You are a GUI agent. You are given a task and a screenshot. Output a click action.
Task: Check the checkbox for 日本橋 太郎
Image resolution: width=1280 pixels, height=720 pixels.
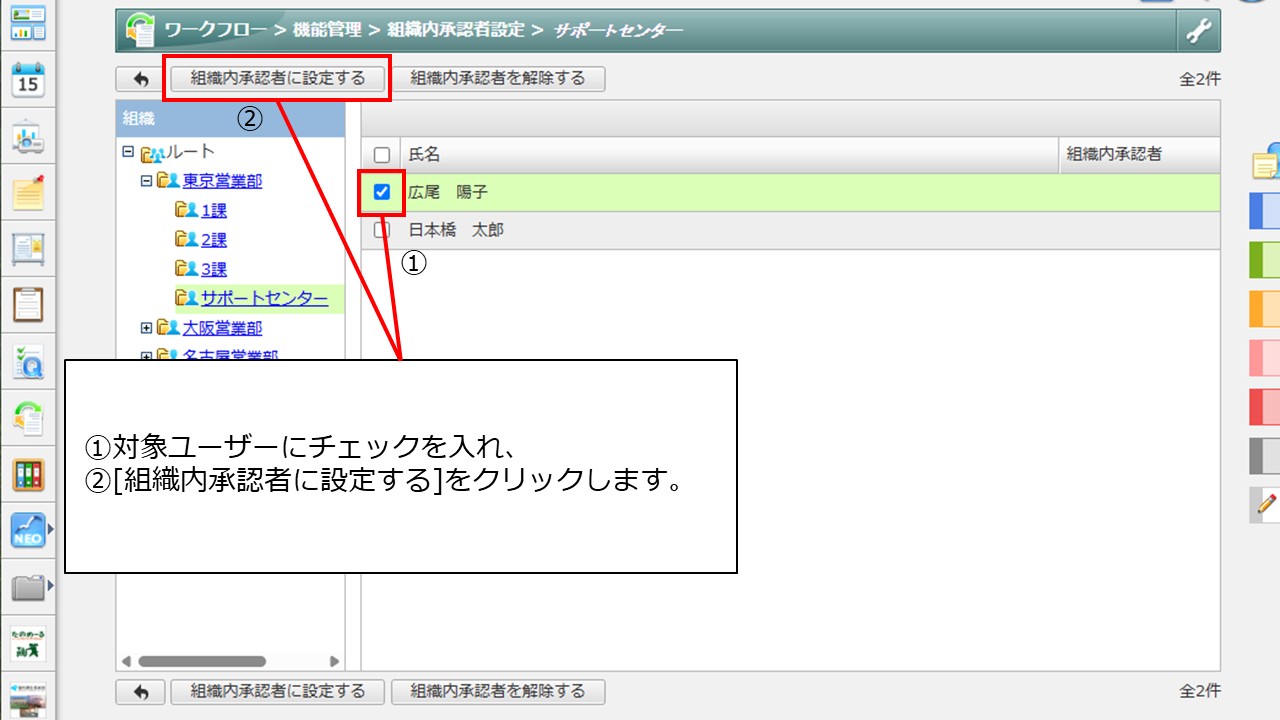tap(381, 230)
